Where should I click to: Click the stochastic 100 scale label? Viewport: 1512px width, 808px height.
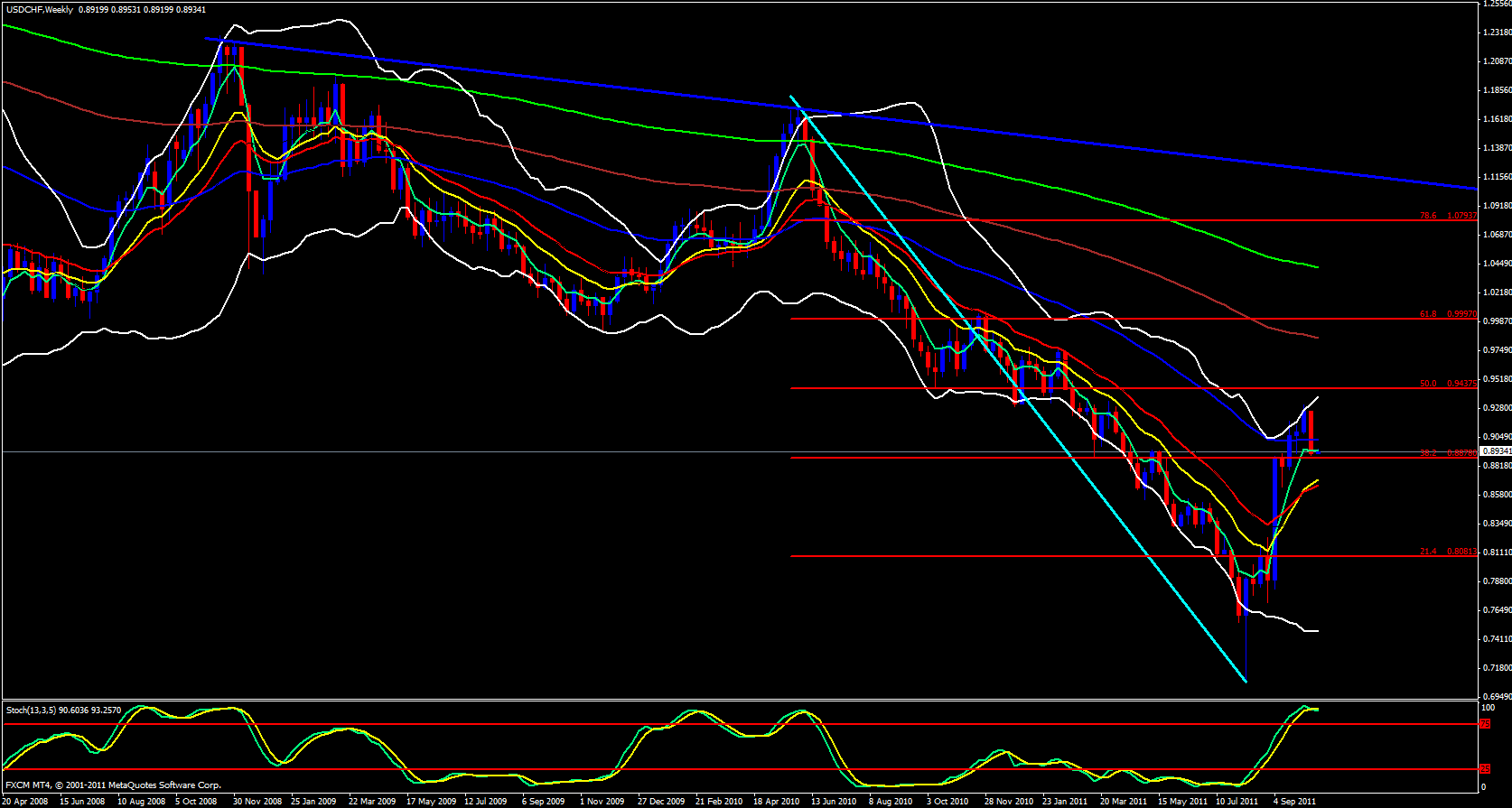pos(1489,708)
